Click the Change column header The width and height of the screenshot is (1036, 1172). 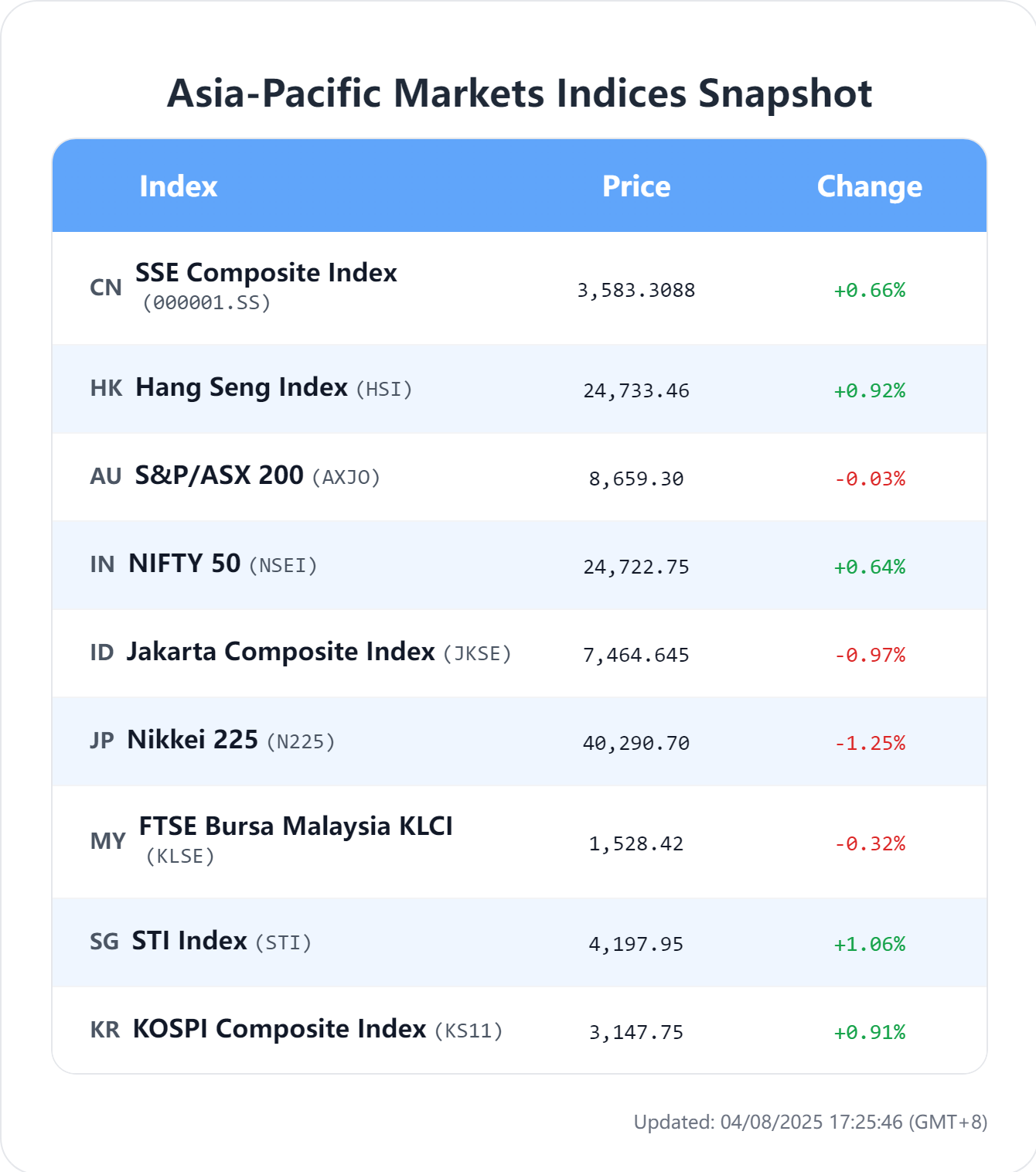tap(870, 186)
